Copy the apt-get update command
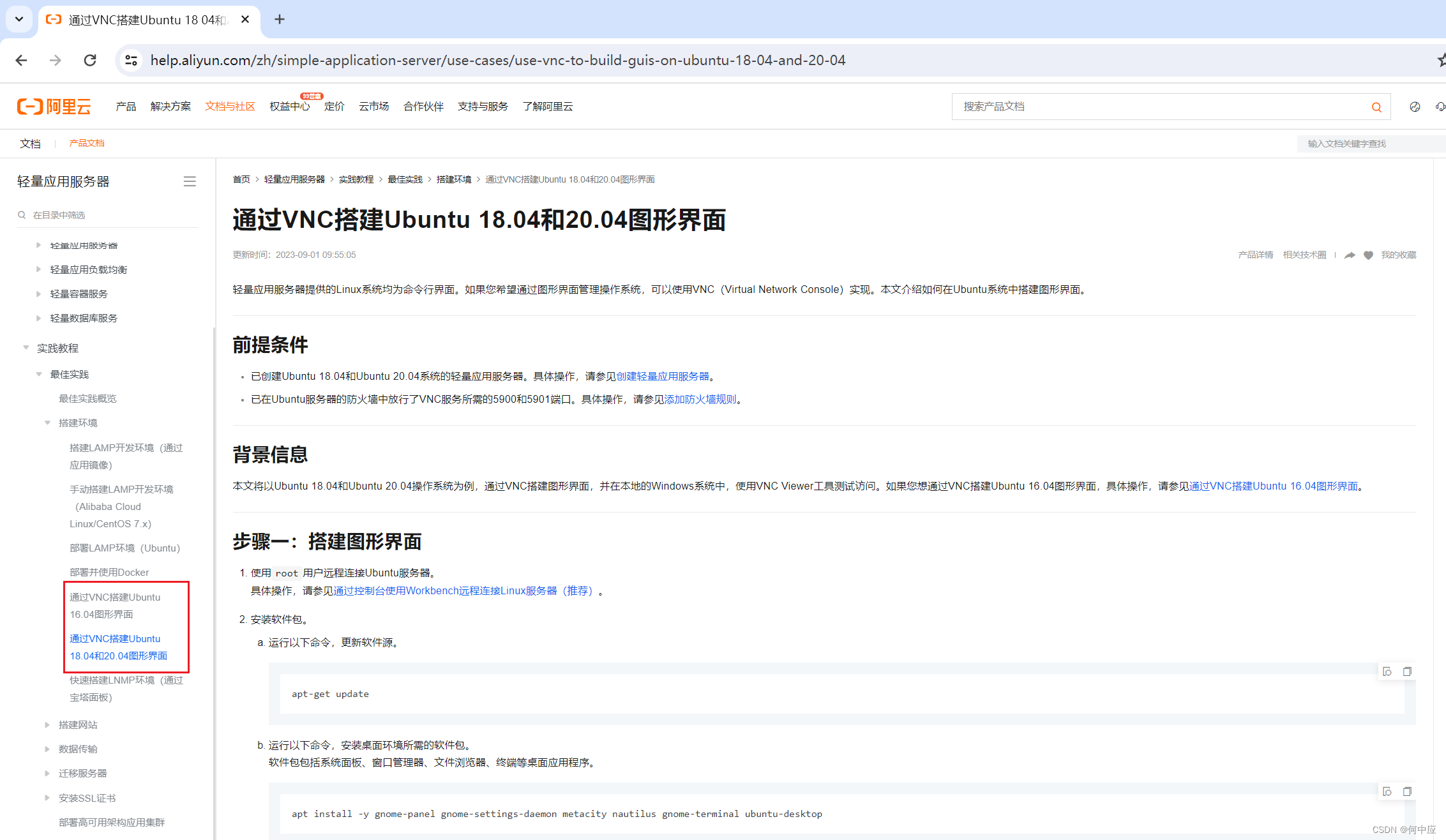 pyautogui.click(x=1406, y=671)
